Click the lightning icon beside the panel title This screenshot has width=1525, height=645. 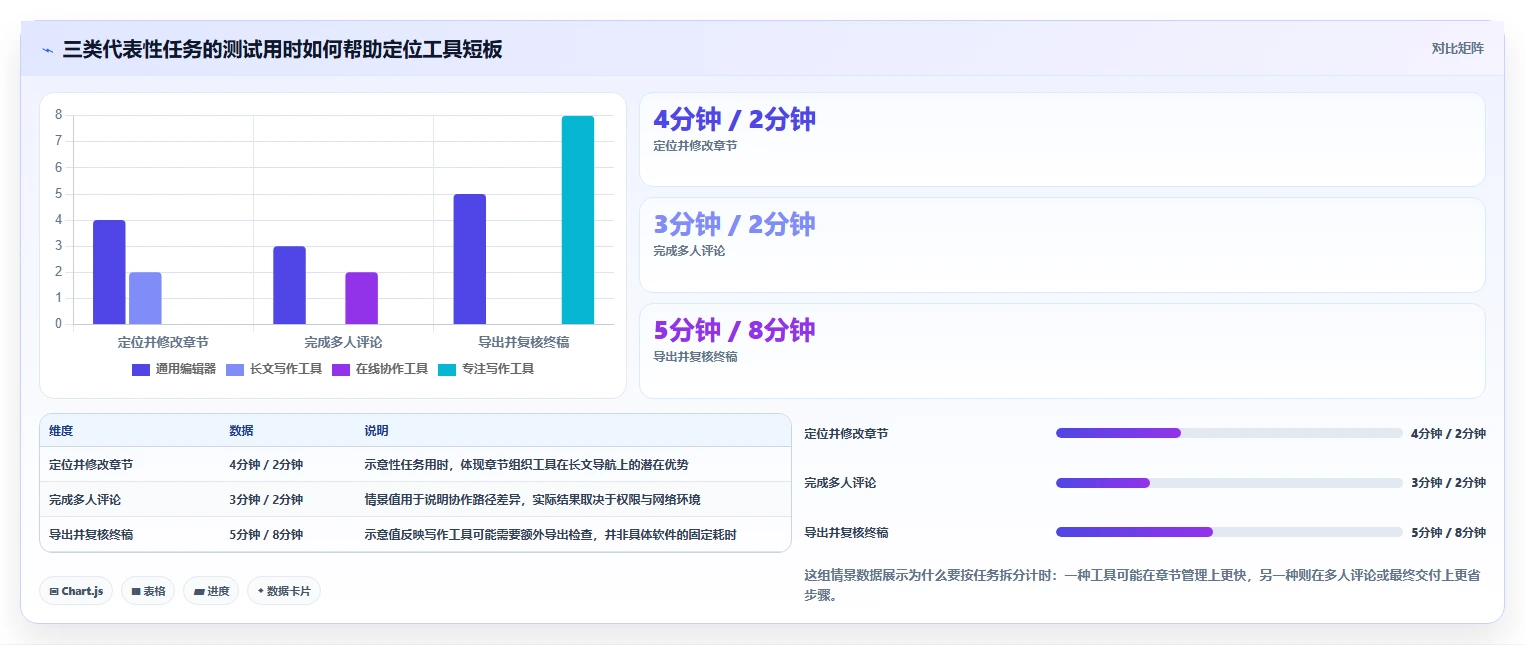click(47, 49)
